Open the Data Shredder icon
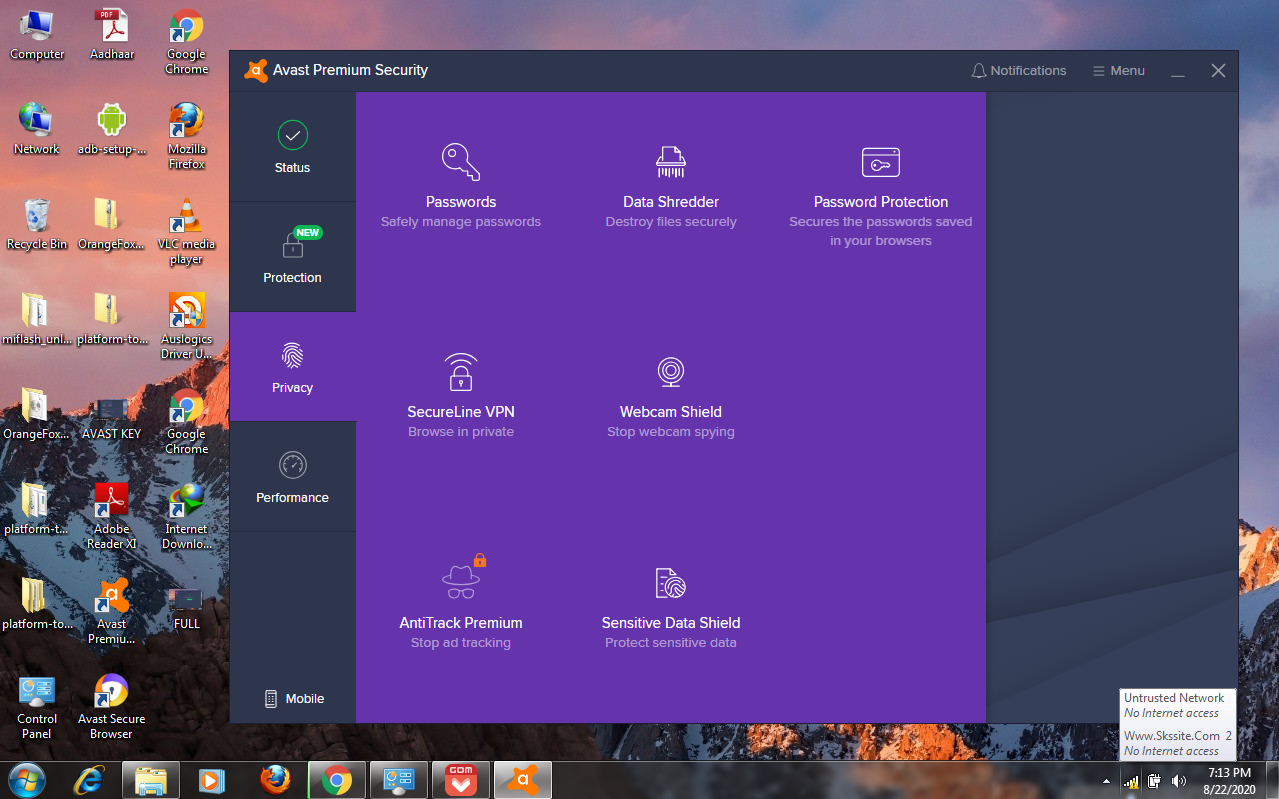1279x799 pixels. (671, 161)
